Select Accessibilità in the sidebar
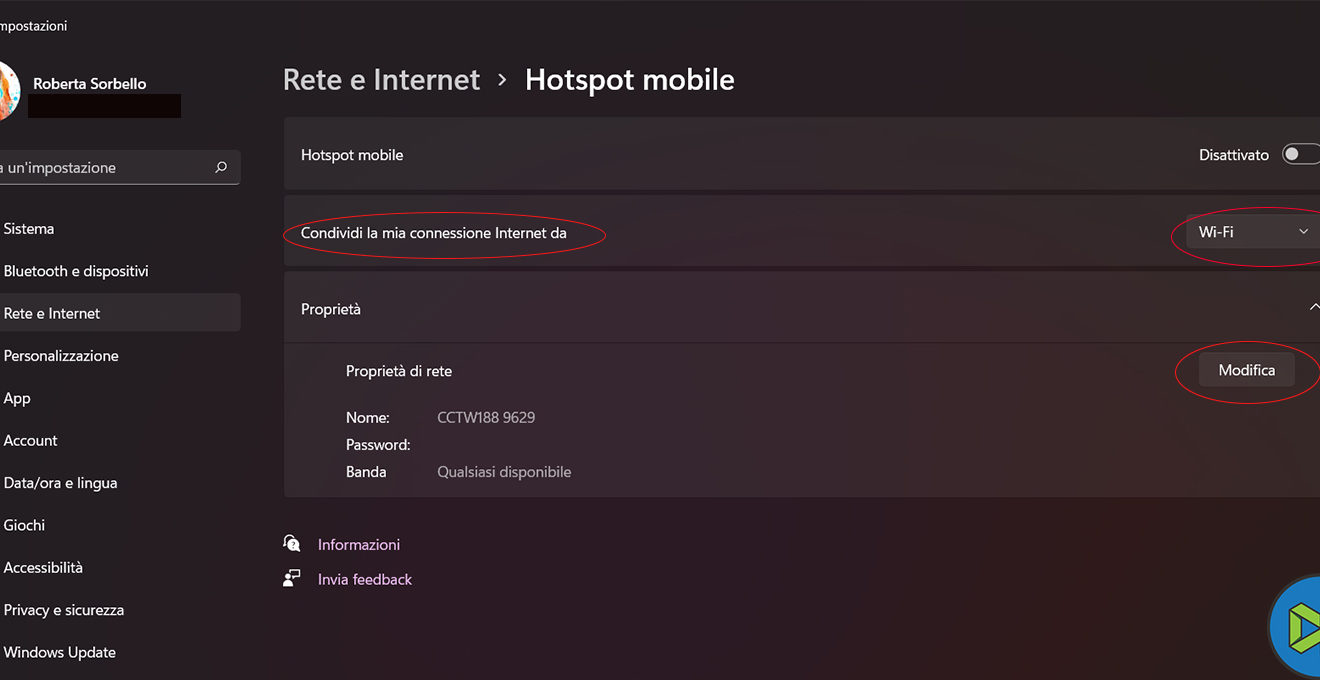 point(43,567)
